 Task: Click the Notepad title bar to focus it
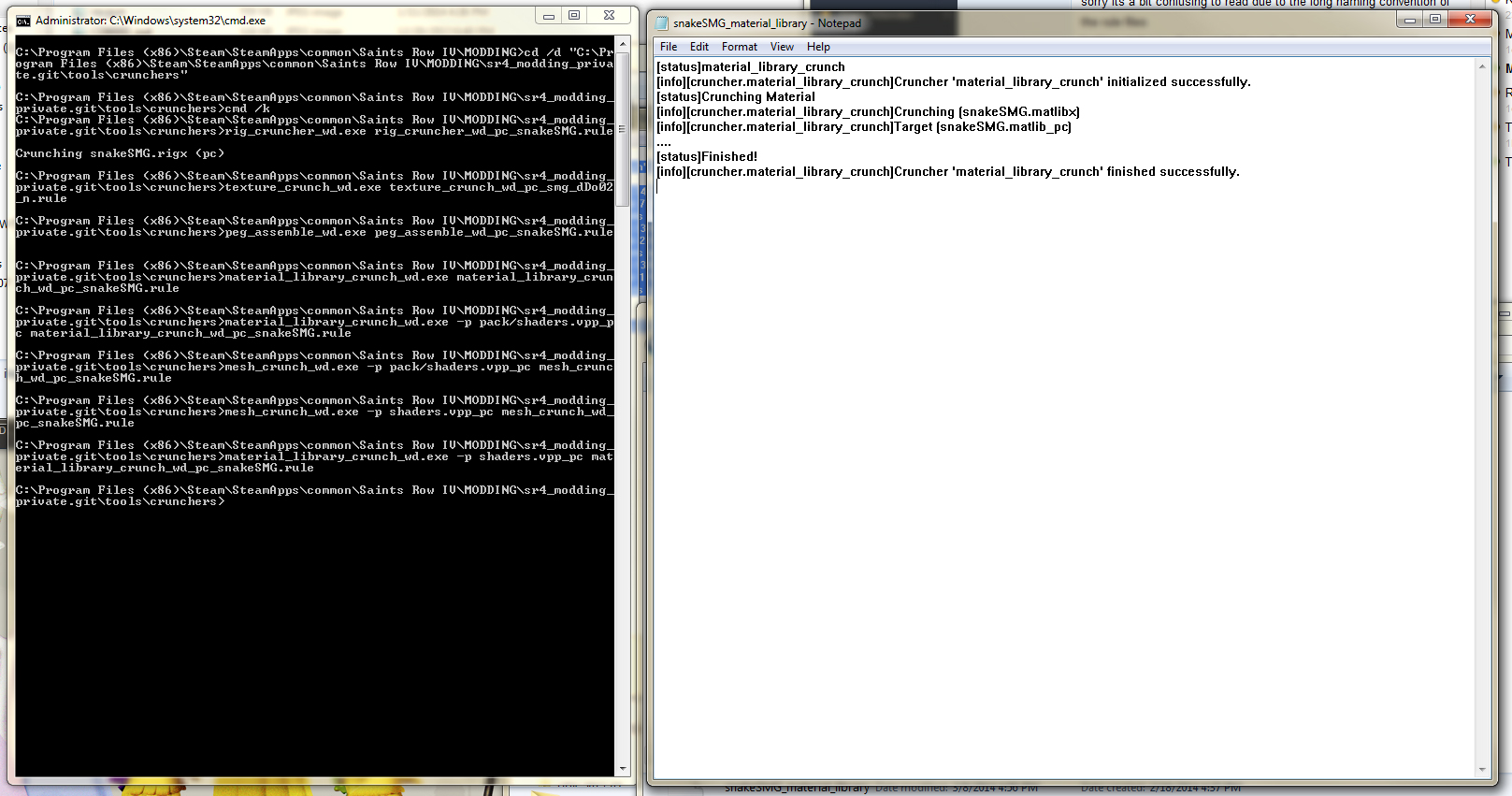[1029, 22]
